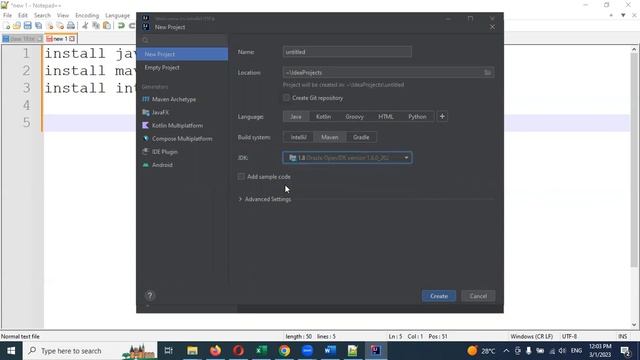Click the project Name field
This screenshot has height=360, width=640.
pos(347,52)
